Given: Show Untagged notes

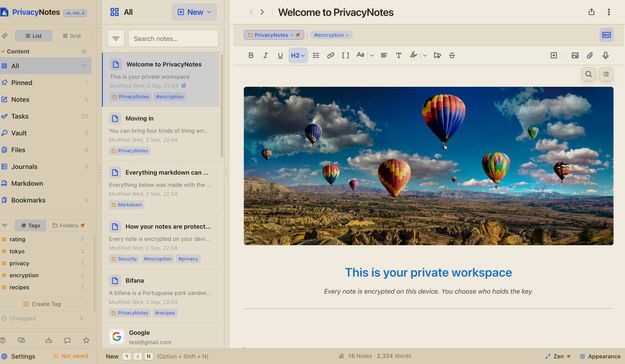Looking at the screenshot, I should [x=43, y=318].
